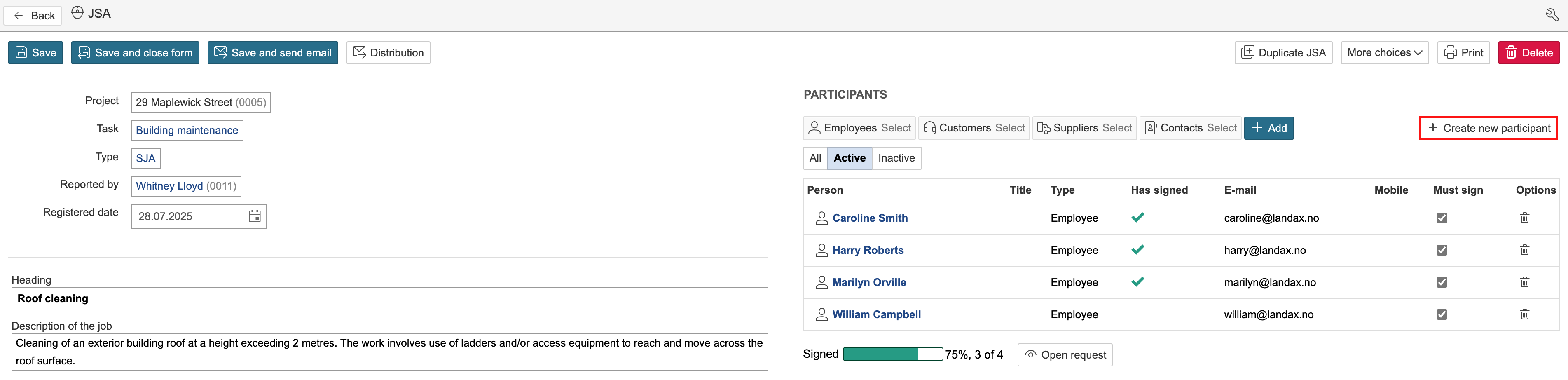Delete Caroline Smith from participants
The width and height of the screenshot is (1568, 380).
click(1524, 218)
